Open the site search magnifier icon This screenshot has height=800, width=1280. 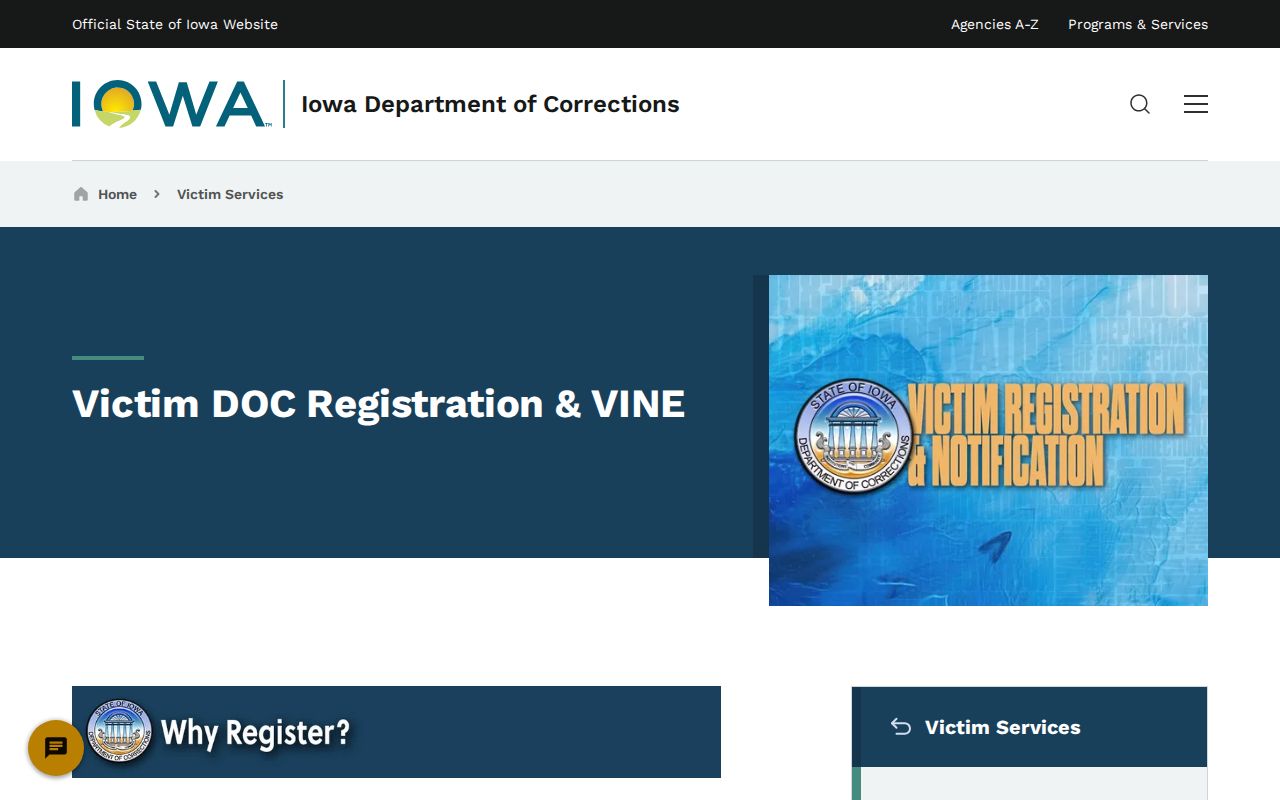click(1140, 104)
